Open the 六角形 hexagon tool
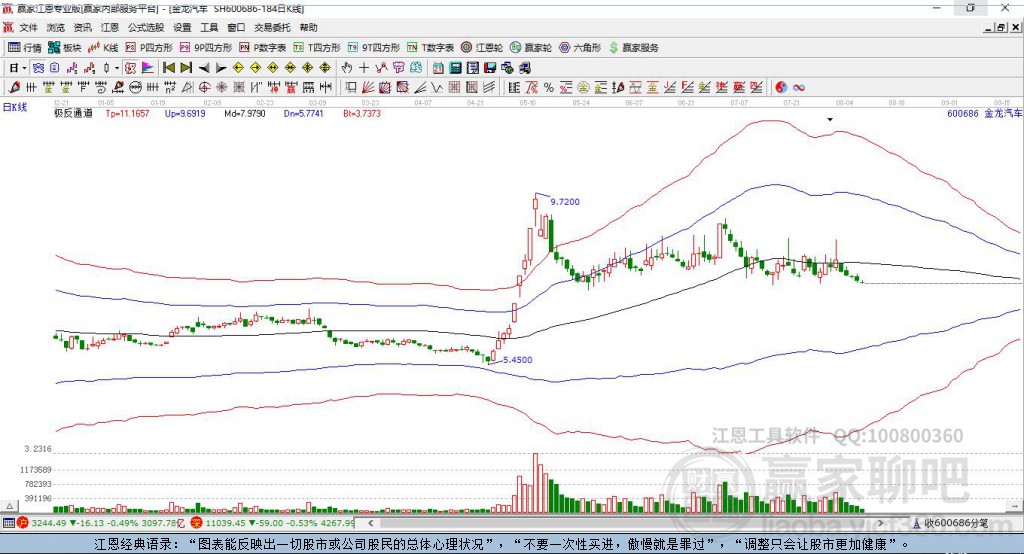1024x554 pixels. coord(580,48)
